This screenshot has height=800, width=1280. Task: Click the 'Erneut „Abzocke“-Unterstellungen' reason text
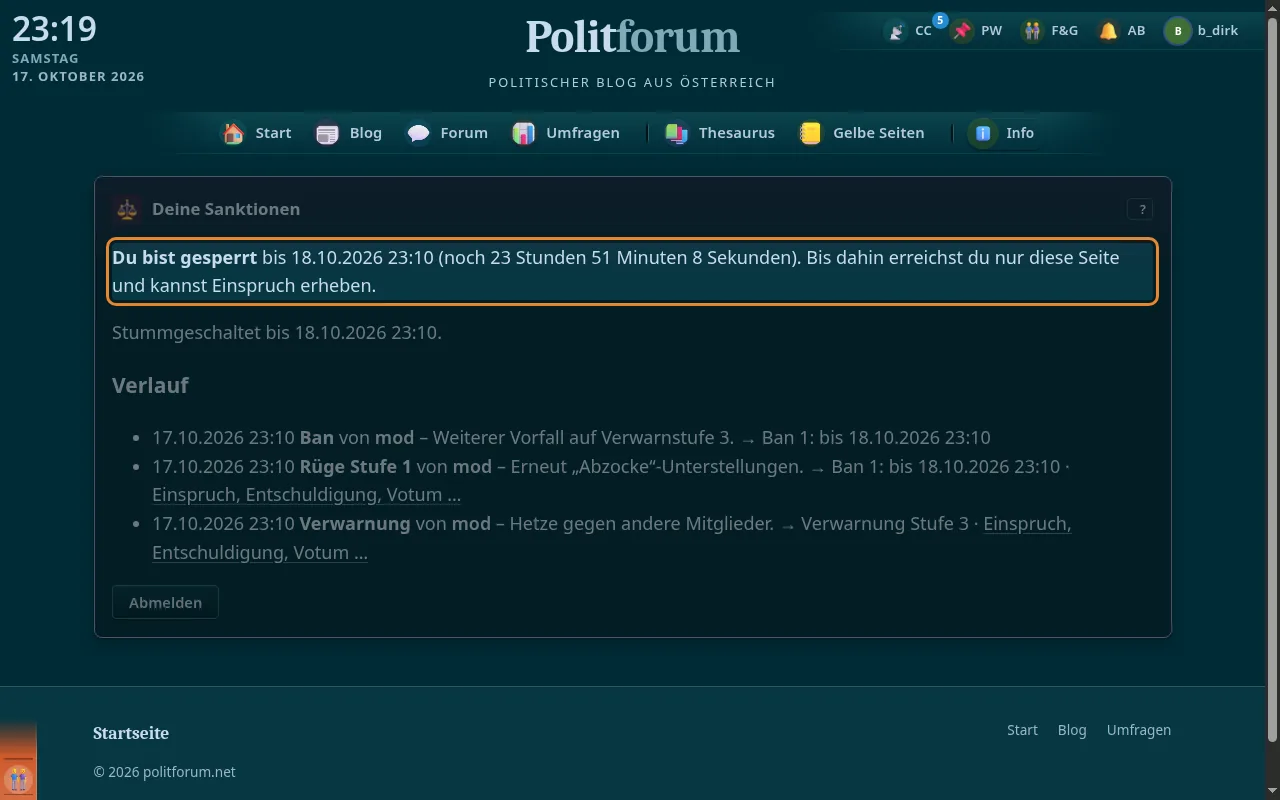(657, 466)
